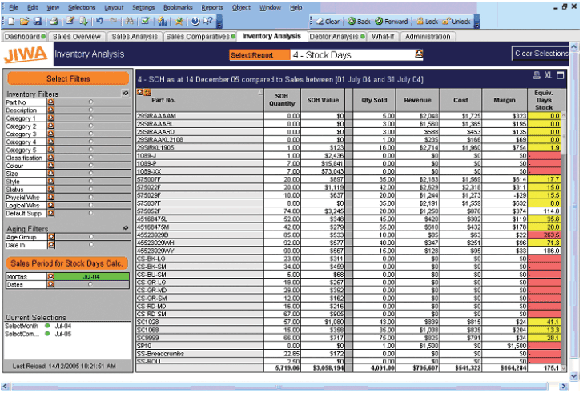Clear Aging Filters with eraser icon

[x=125, y=228]
